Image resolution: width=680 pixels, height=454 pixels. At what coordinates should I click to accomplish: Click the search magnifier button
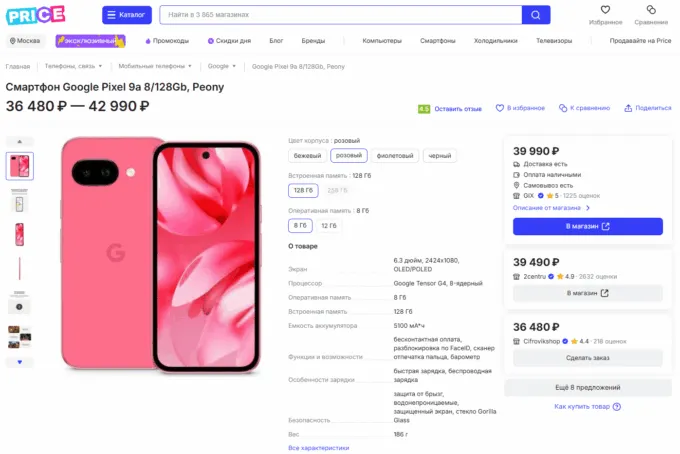536,15
